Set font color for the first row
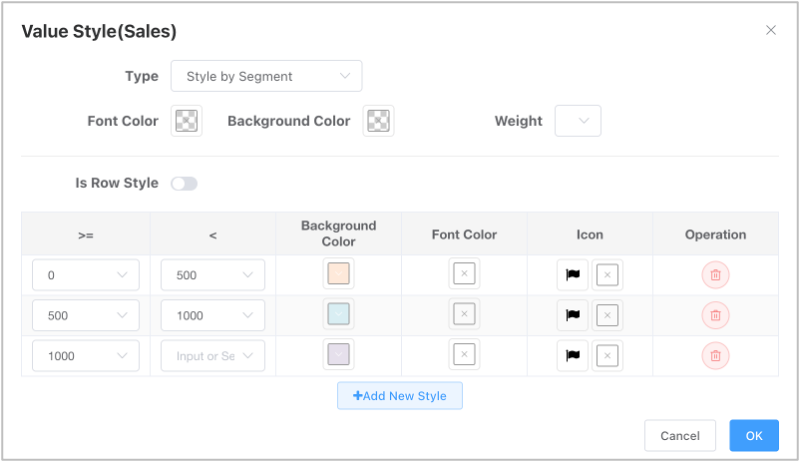This screenshot has height=462, width=800. tap(464, 273)
